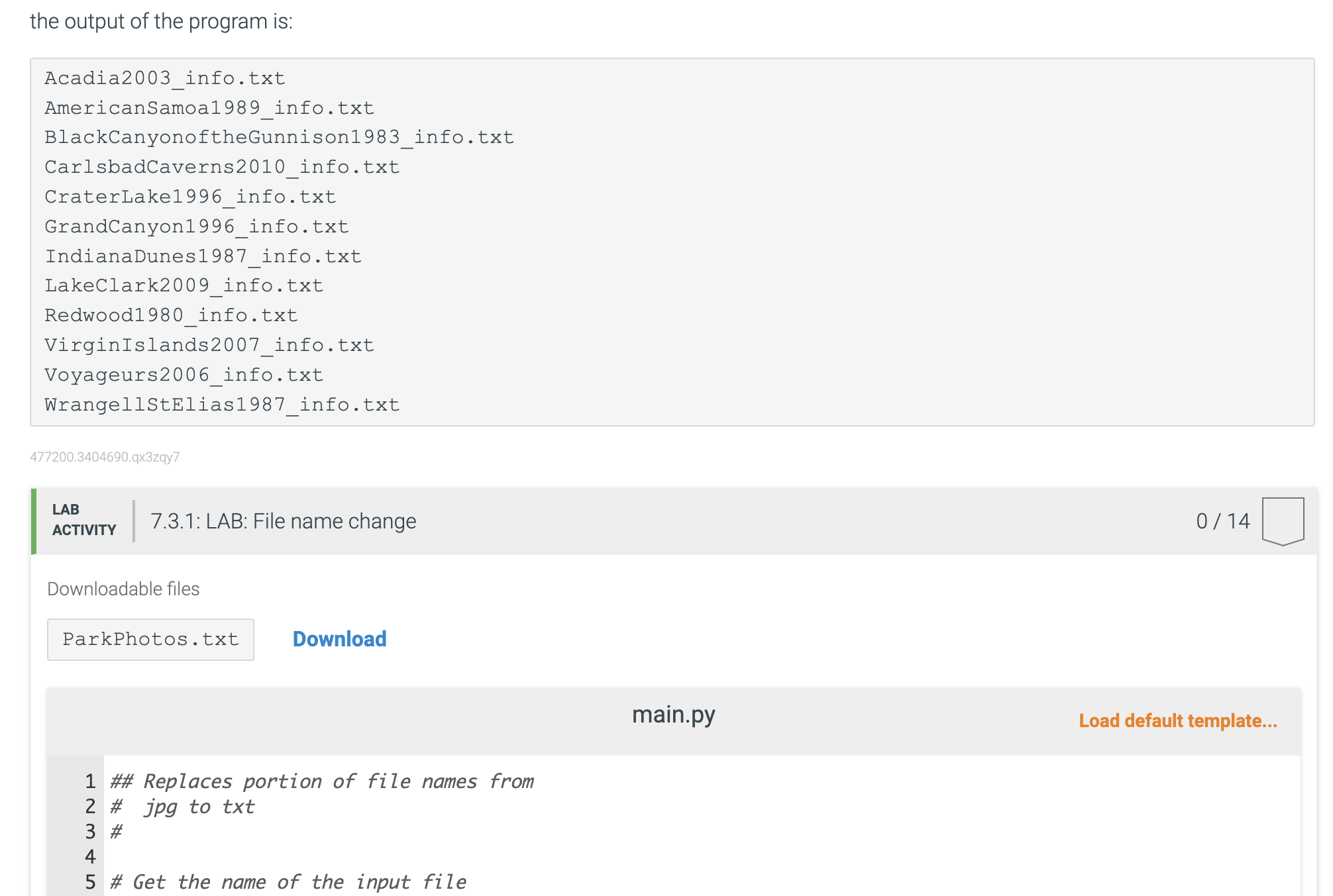
Task: Click Load default template link
Action: [1177, 721]
